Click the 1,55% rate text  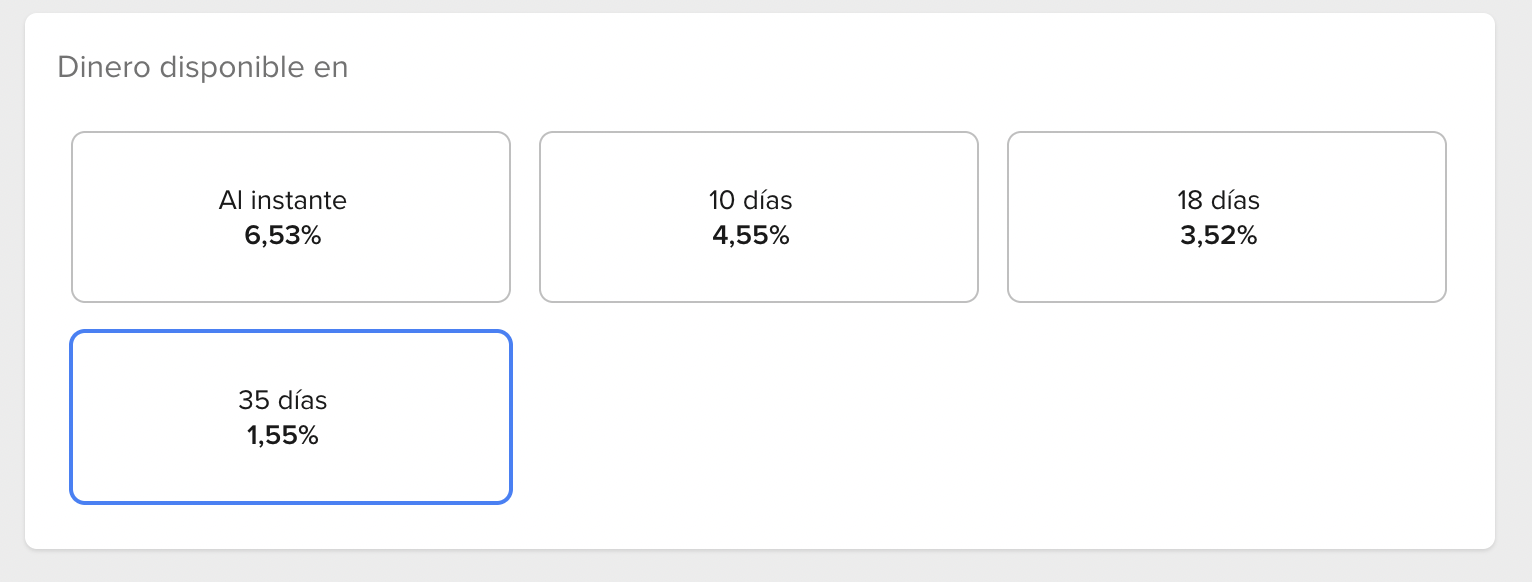(283, 436)
